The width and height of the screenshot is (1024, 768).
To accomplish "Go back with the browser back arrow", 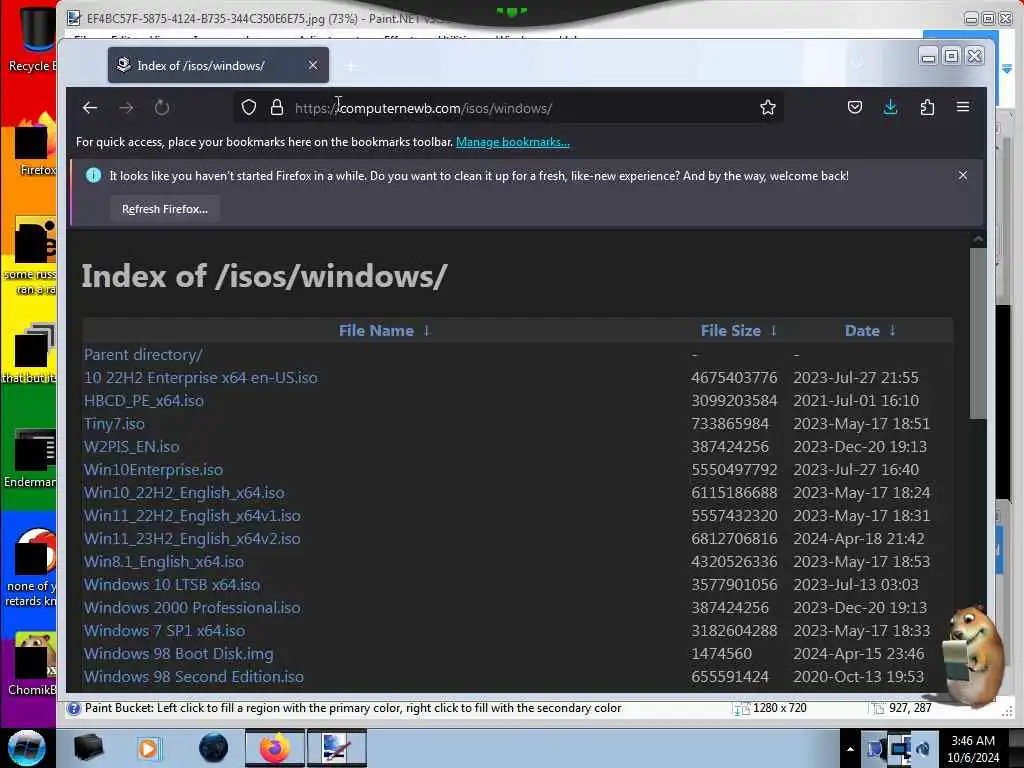I will tap(90, 108).
